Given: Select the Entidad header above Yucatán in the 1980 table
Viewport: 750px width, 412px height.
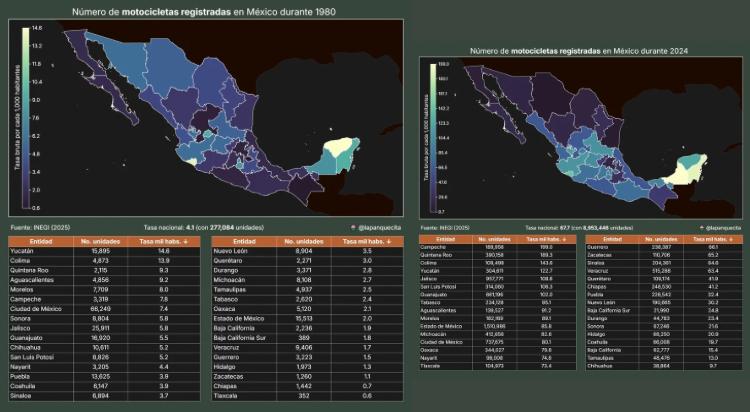Looking at the screenshot, I should tap(41, 243).
